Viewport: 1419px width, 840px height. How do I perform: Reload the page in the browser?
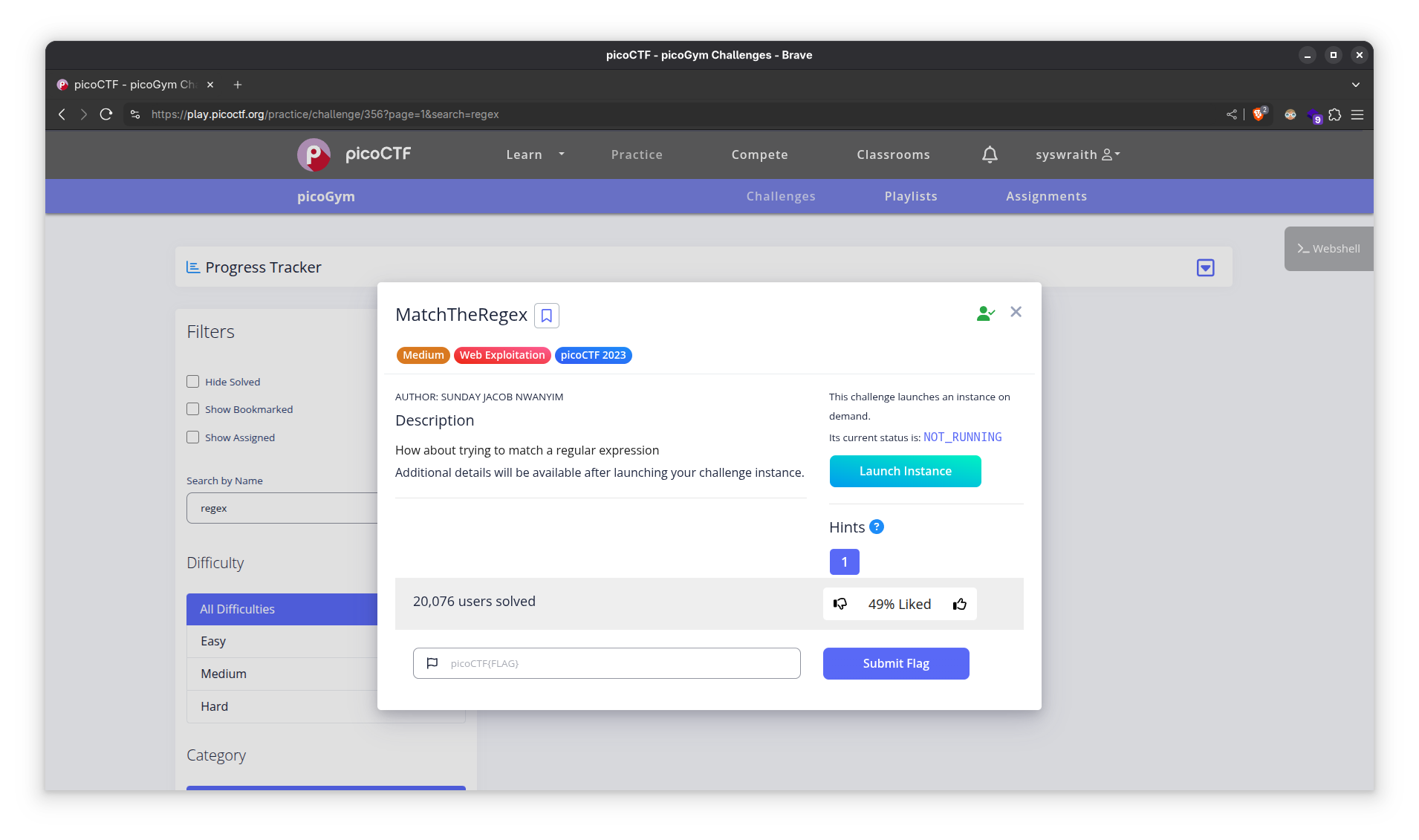pyautogui.click(x=106, y=114)
